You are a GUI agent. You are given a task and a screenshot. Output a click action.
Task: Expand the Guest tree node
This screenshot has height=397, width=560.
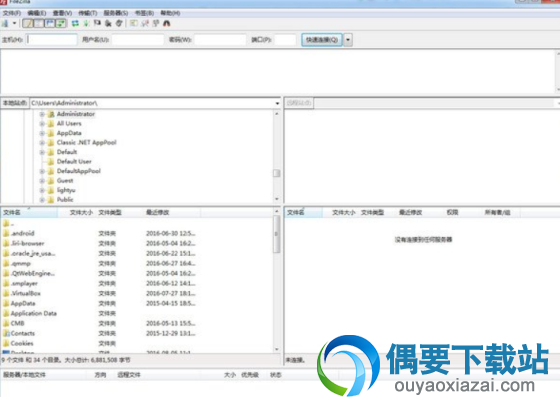[42, 181]
